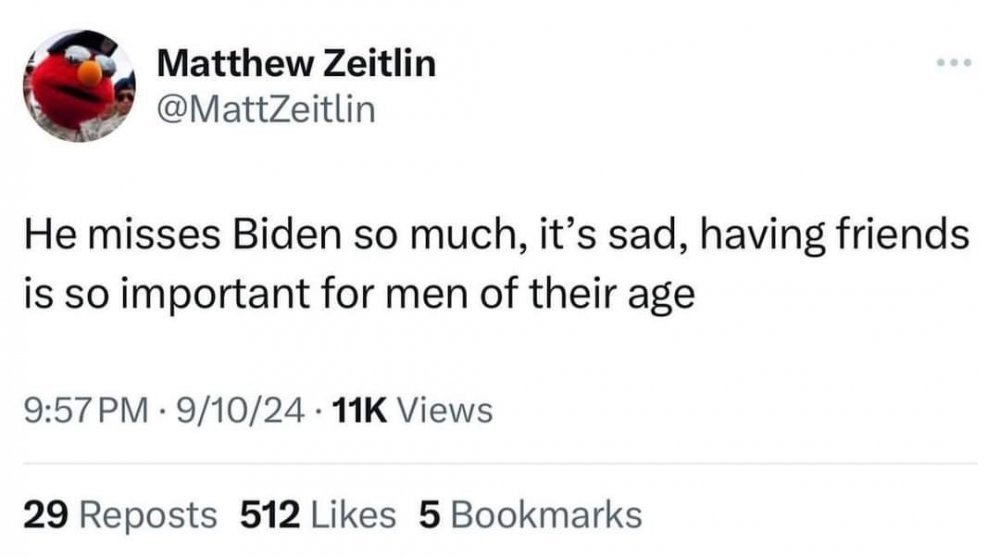
Task: Click the Bookmarks label
Action: tap(546, 514)
